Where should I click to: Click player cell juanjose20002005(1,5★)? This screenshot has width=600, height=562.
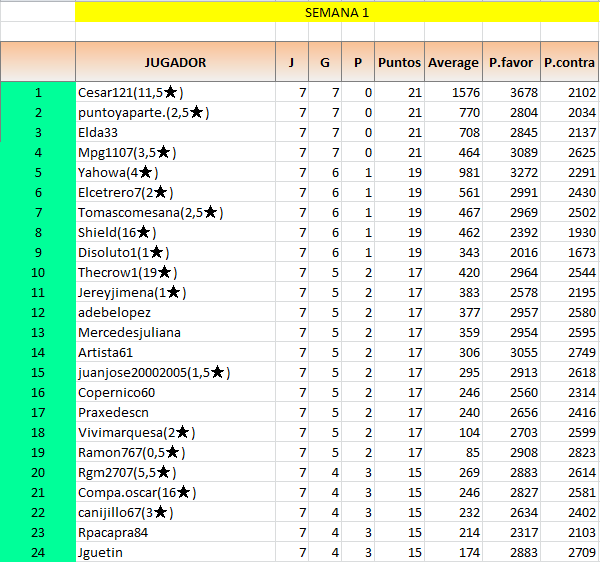coord(154,373)
